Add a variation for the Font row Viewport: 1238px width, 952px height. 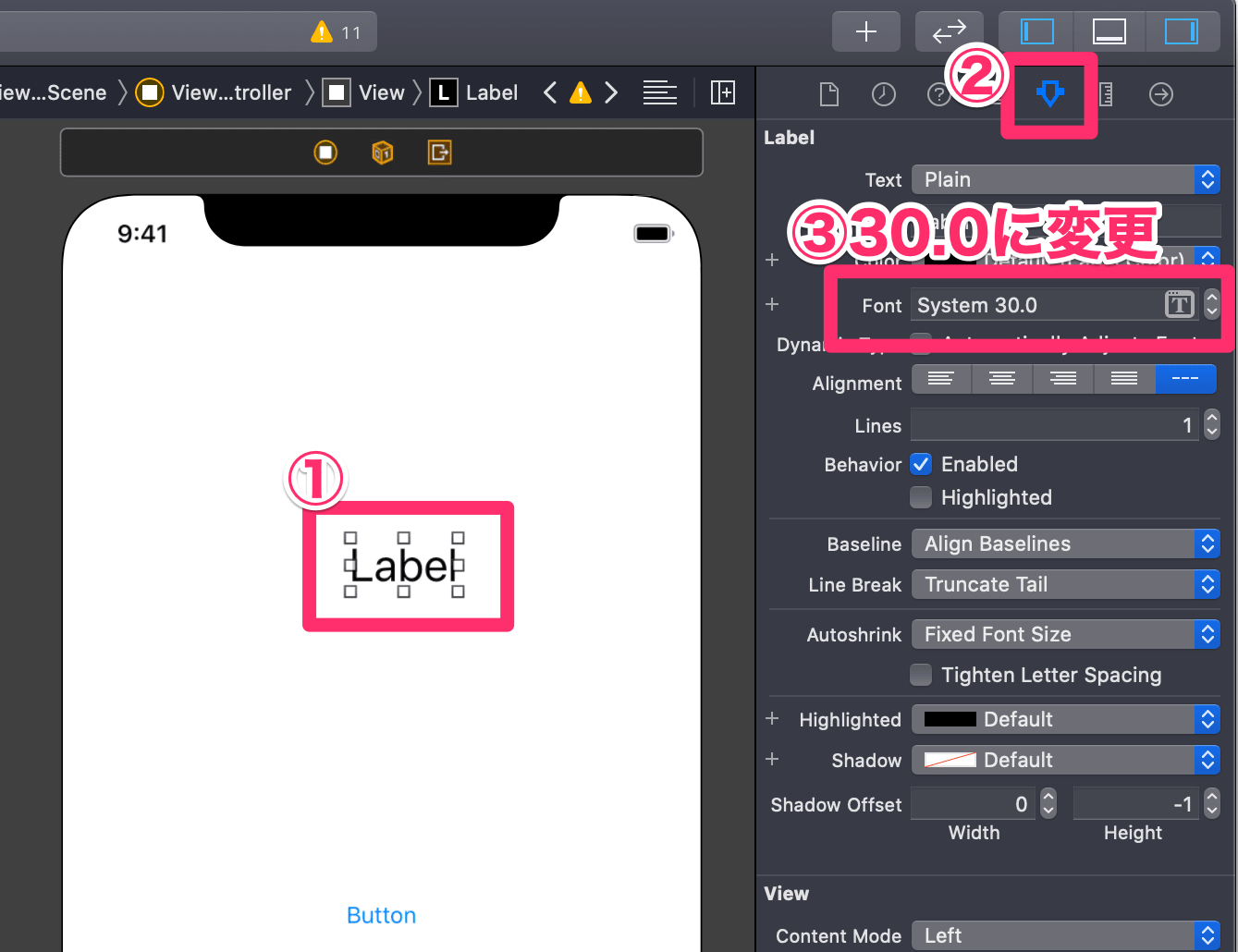[x=772, y=304]
